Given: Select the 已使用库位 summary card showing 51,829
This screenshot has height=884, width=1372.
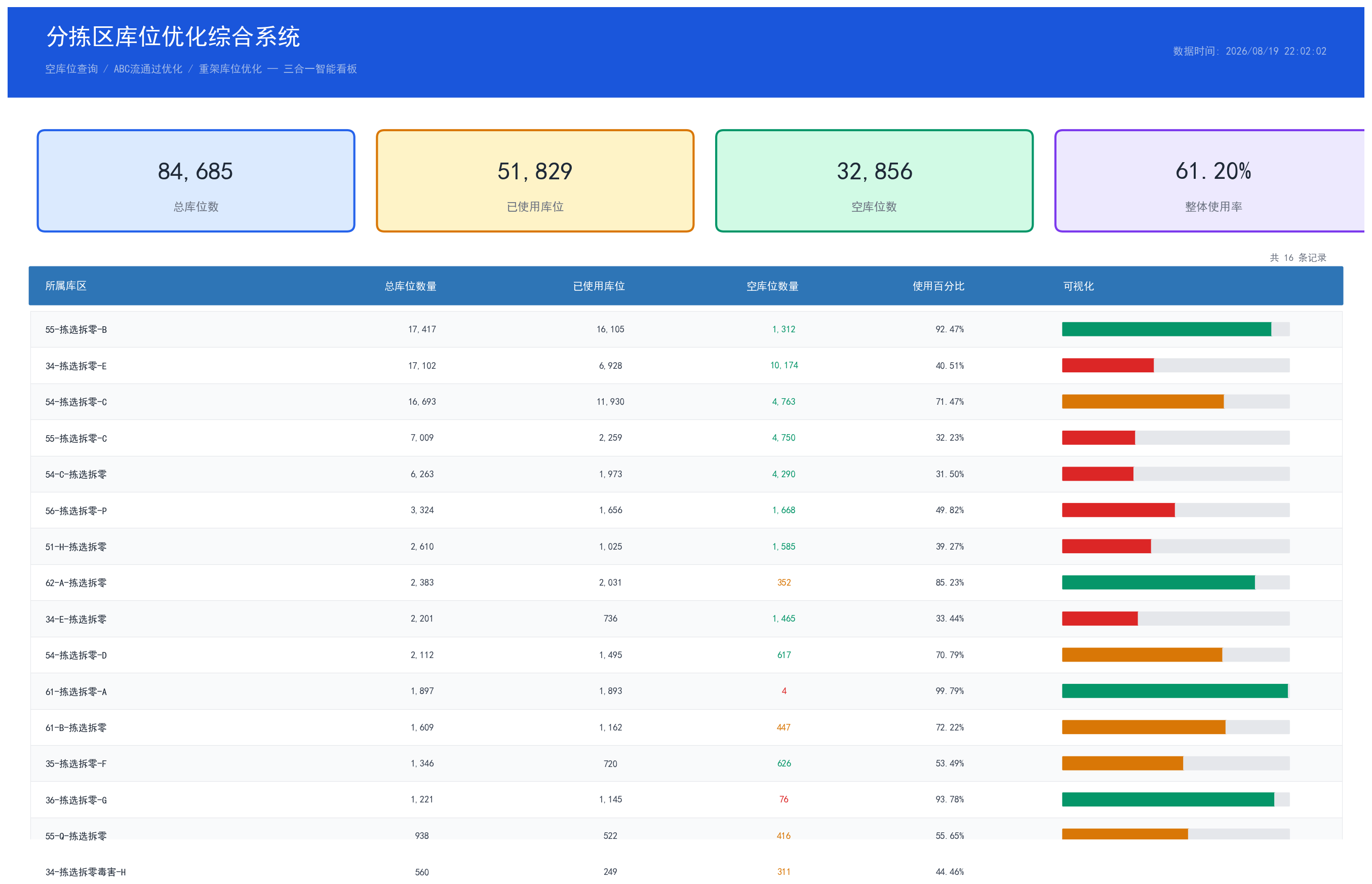Looking at the screenshot, I should point(535,181).
